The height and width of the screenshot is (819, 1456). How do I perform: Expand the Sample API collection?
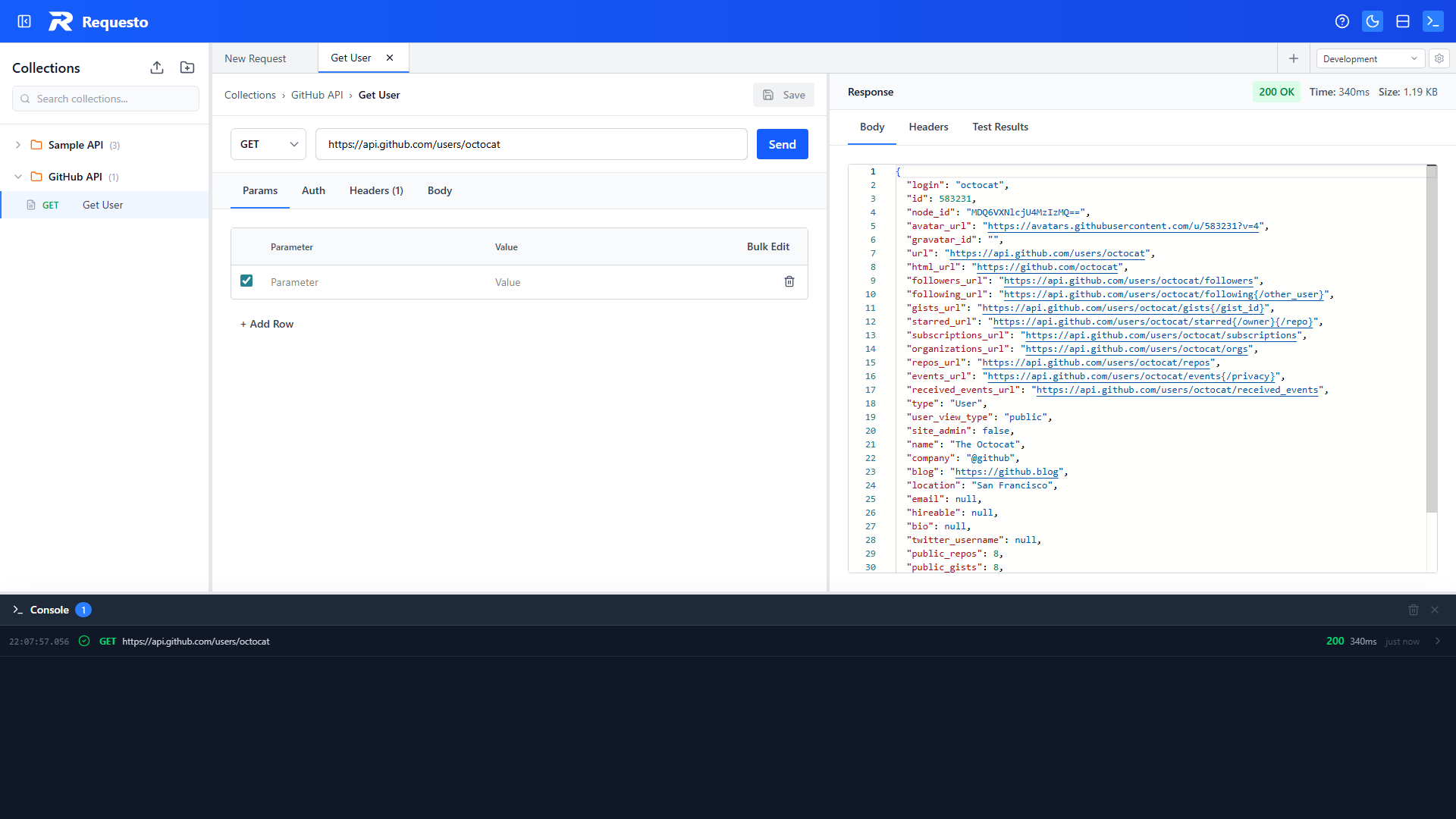[x=18, y=145]
